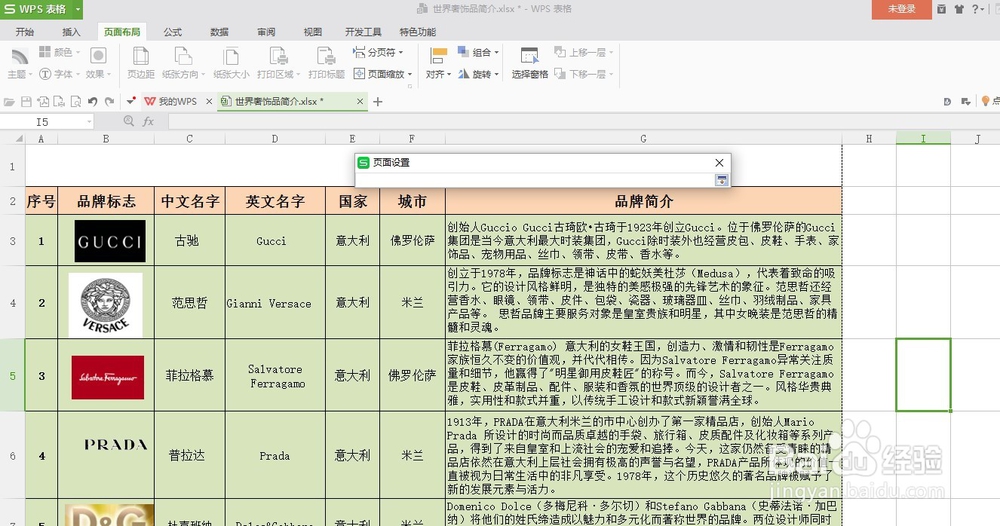Click 上移一层 bring forward
Screen dimensions: 1000x526
[x=584, y=52]
